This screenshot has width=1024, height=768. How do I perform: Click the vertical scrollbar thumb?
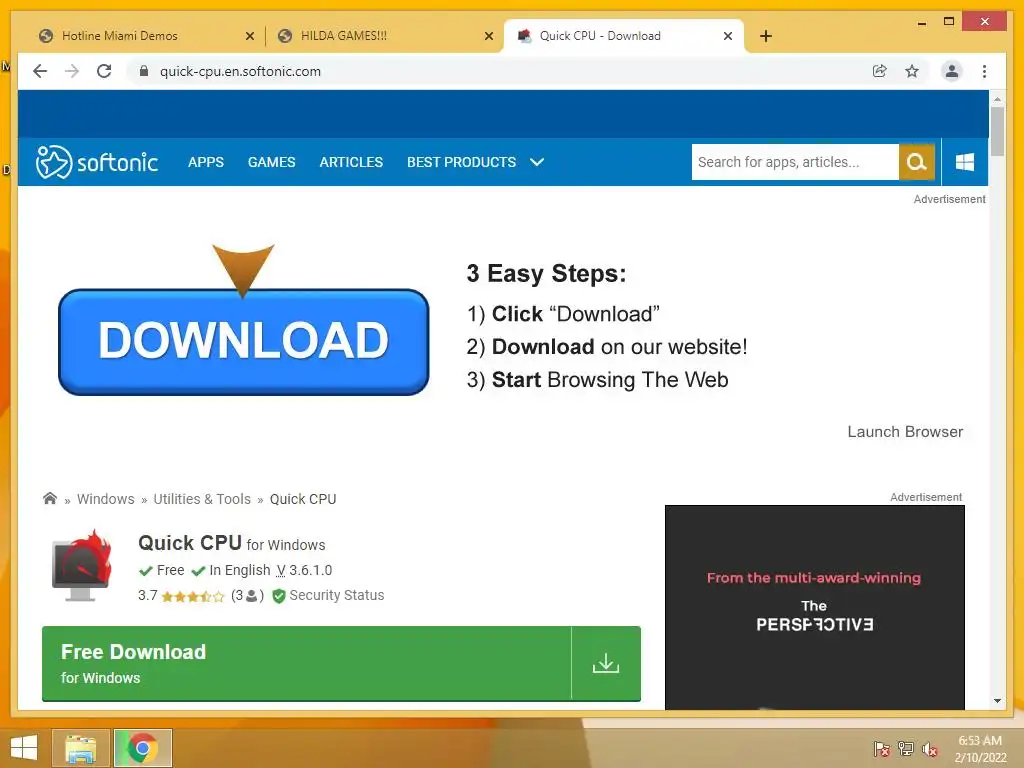click(x=997, y=131)
